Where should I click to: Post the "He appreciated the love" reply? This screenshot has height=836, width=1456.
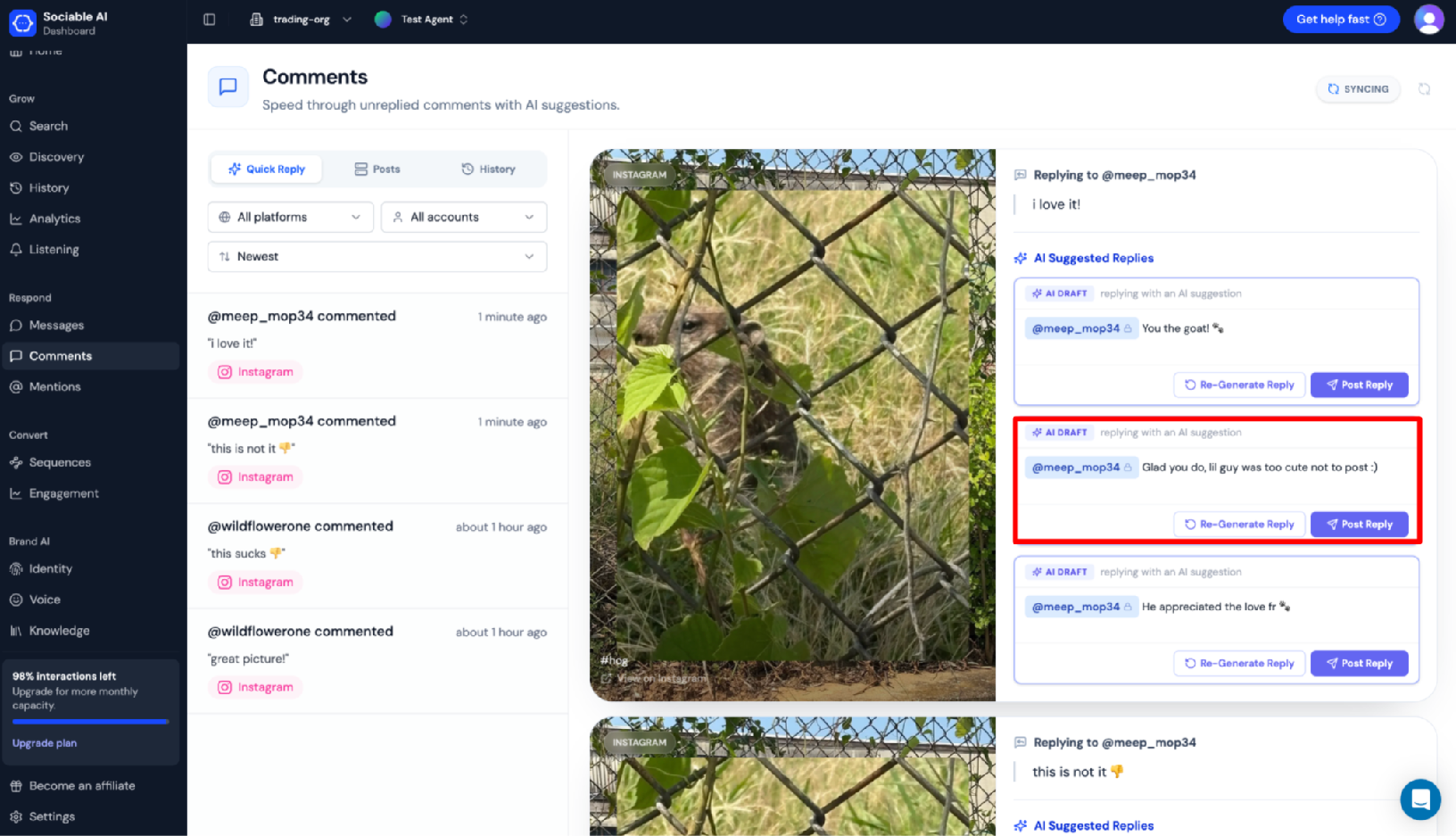click(1359, 663)
